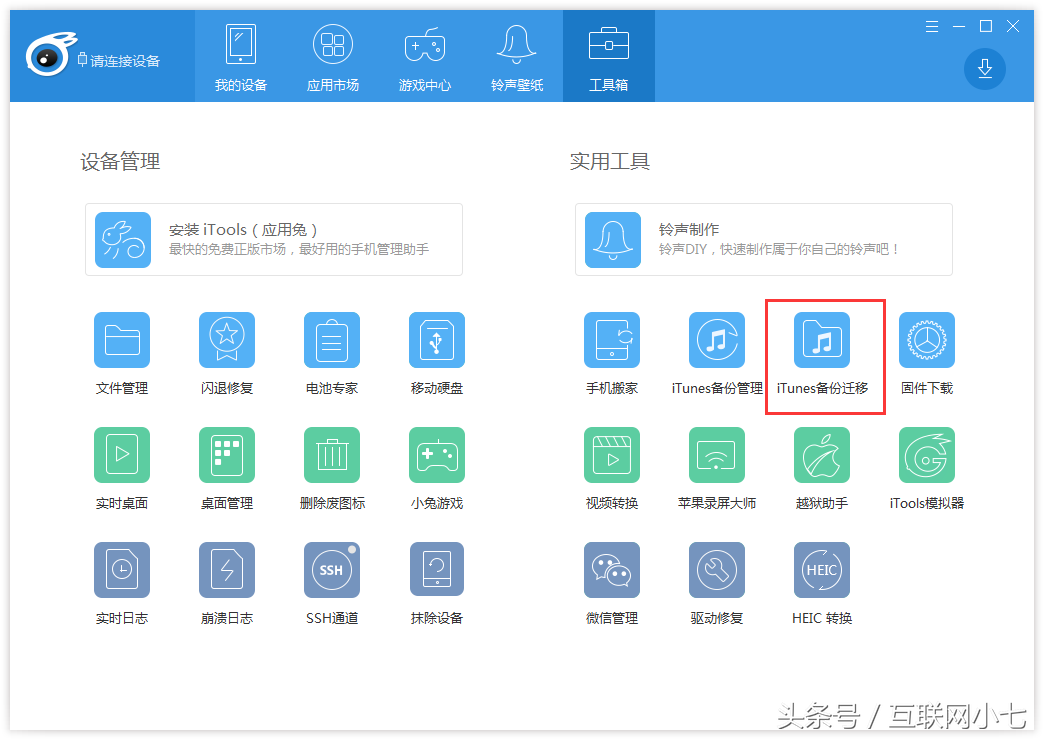Screen dimensions: 1044x740
Task: Click the 安装 iTools banner button
Action: pos(274,240)
